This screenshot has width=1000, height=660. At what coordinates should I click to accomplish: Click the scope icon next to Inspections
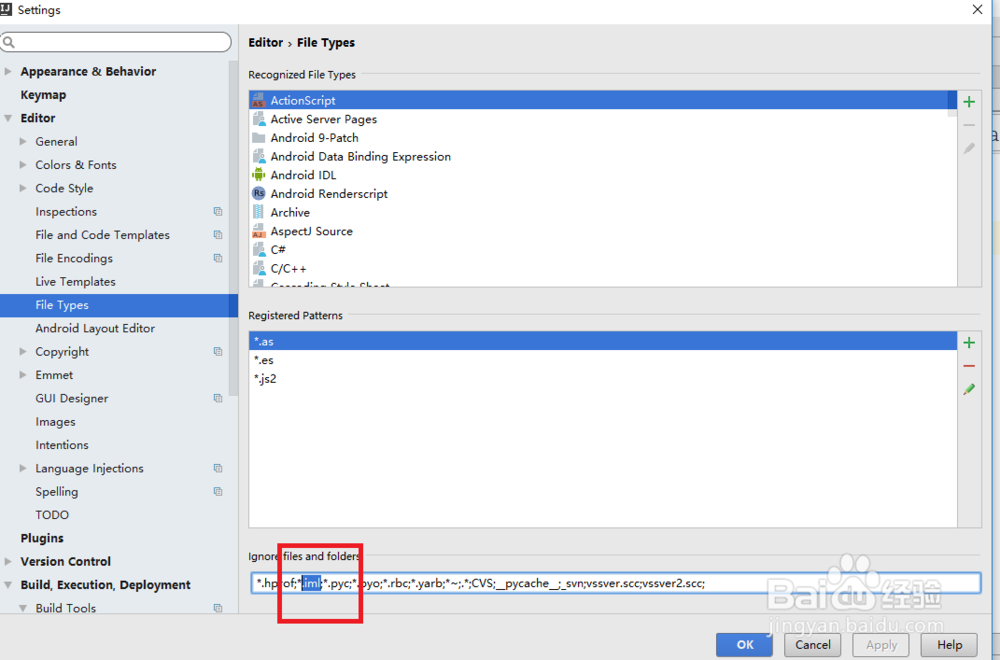pos(217,211)
